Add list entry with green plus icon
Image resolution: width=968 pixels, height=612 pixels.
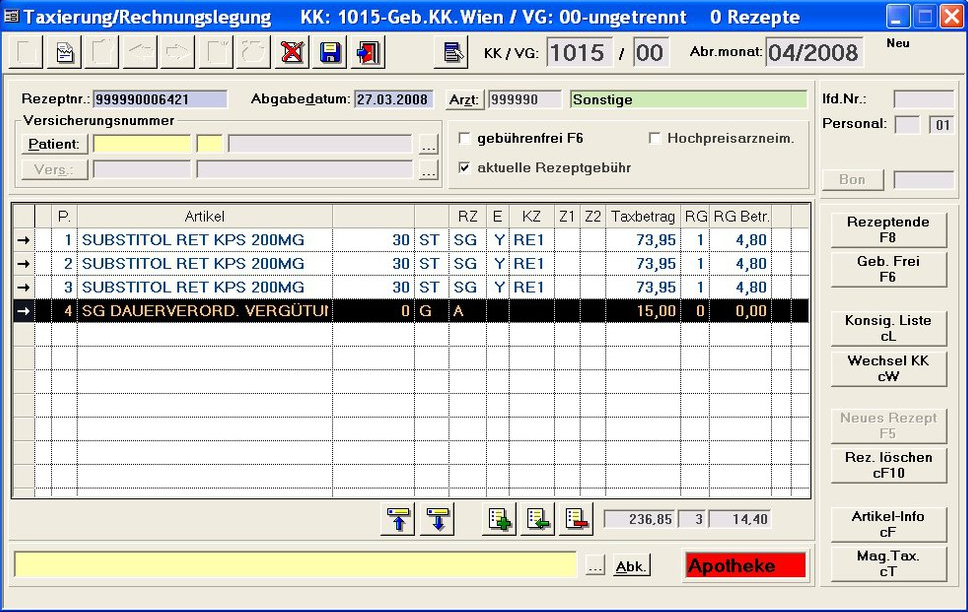(499, 519)
